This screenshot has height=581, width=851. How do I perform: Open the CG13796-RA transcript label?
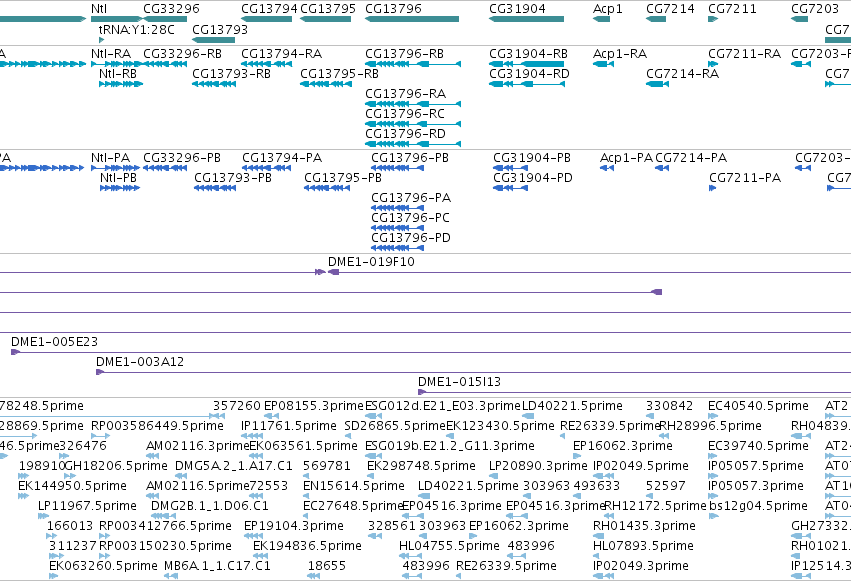click(x=405, y=94)
